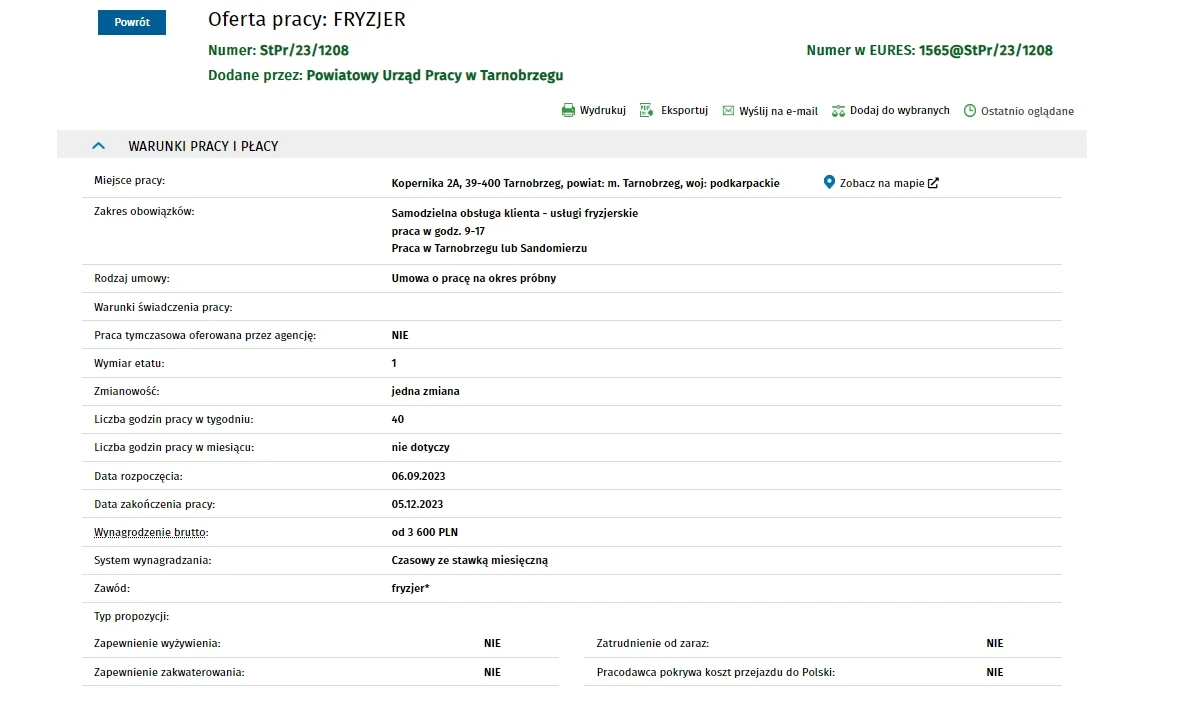The height and width of the screenshot is (718, 1177).
Task: Click the jedna zmiana value
Action: click(426, 391)
